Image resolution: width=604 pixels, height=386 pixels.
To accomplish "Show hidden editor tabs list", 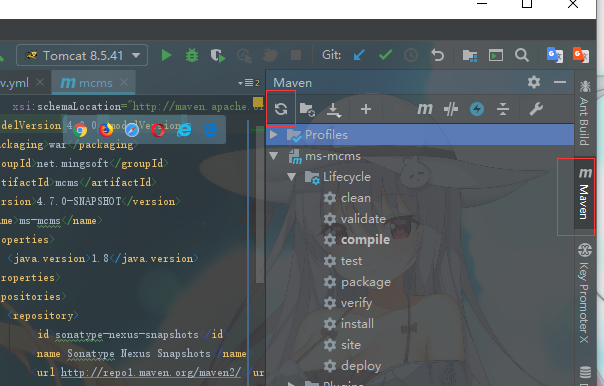I will tap(249, 83).
